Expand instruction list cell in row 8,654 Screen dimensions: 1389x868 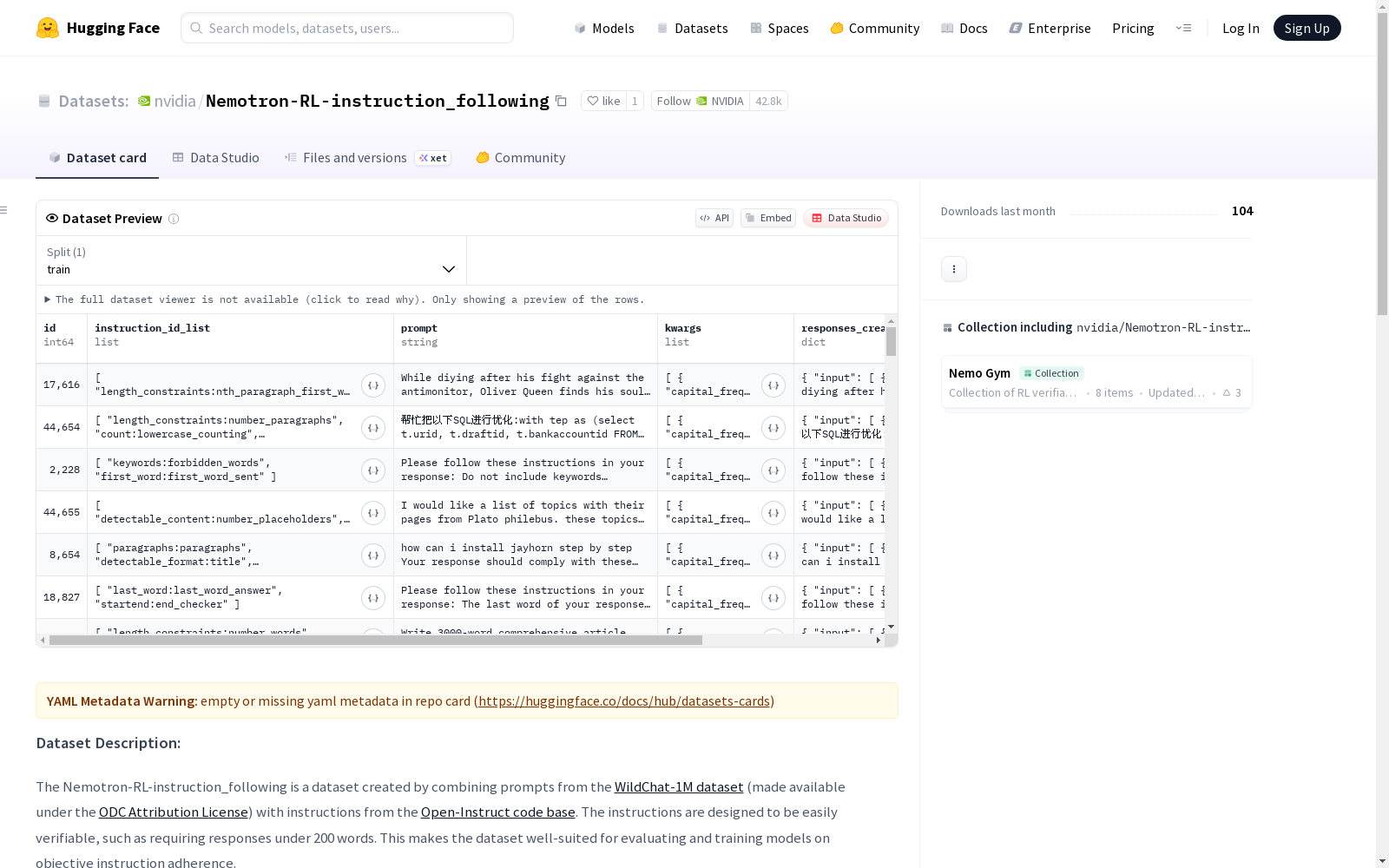(x=373, y=556)
